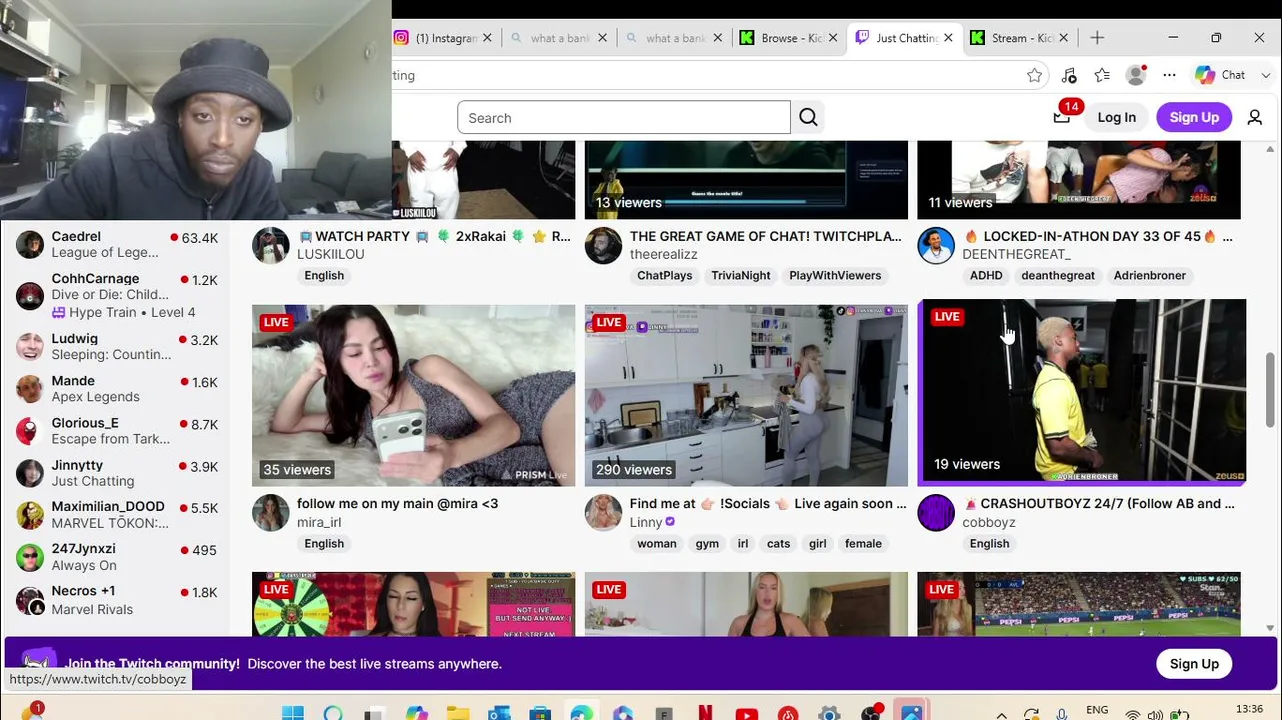Open the Windows Start menu

292,713
